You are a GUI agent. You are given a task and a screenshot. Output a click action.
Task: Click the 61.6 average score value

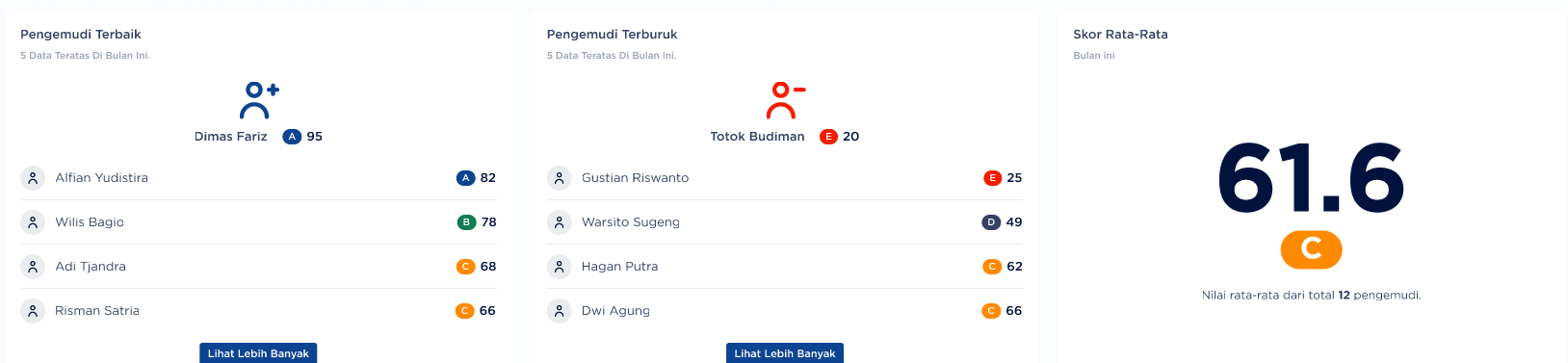click(1311, 178)
